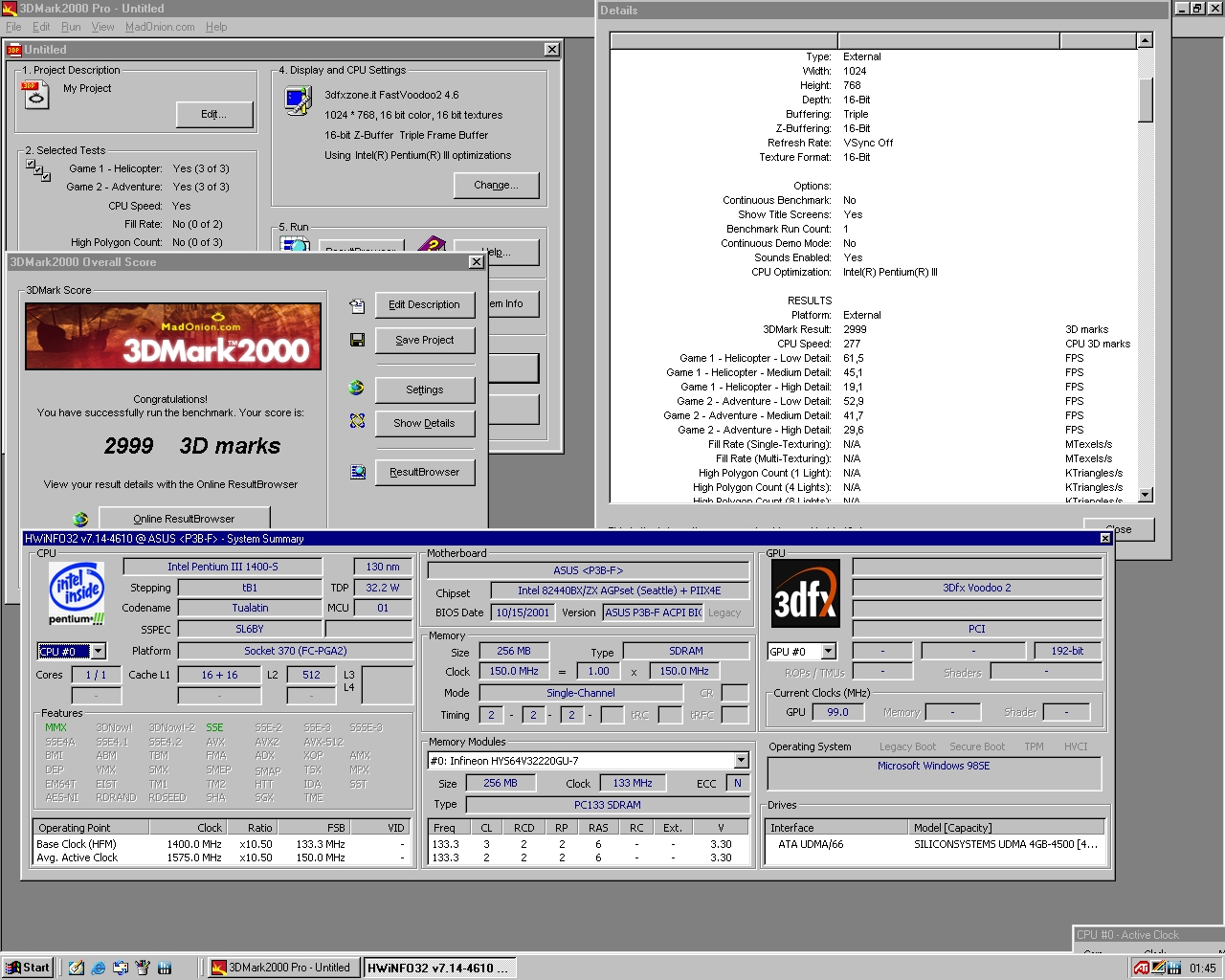The image size is (1225, 980).
Task: Click the ResultBrowser magnifier icon
Action: pyautogui.click(x=357, y=471)
